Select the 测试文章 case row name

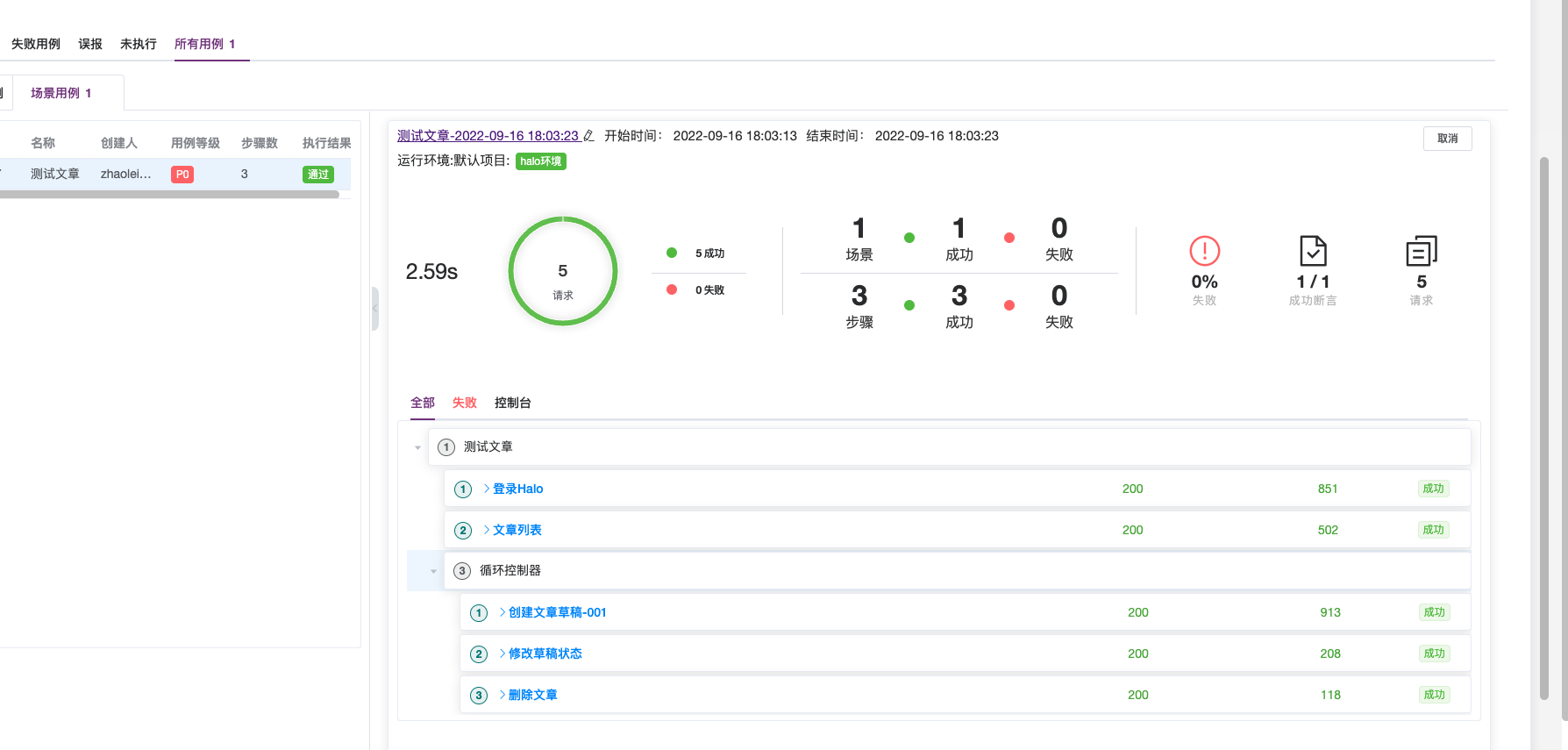point(55,174)
